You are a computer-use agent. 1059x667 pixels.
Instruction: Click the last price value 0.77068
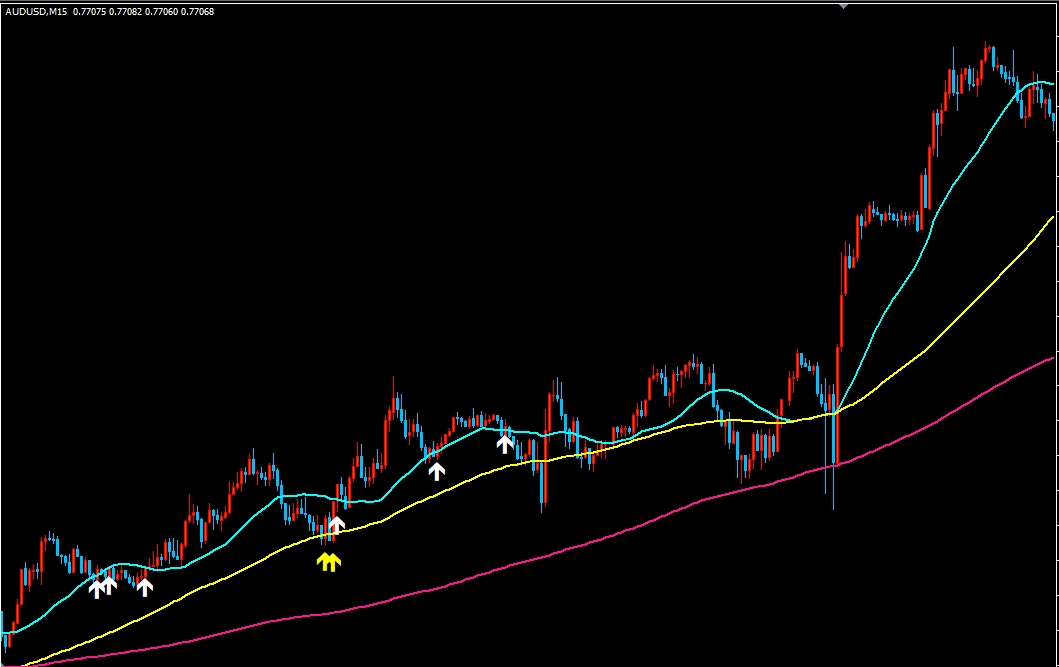tap(197, 11)
